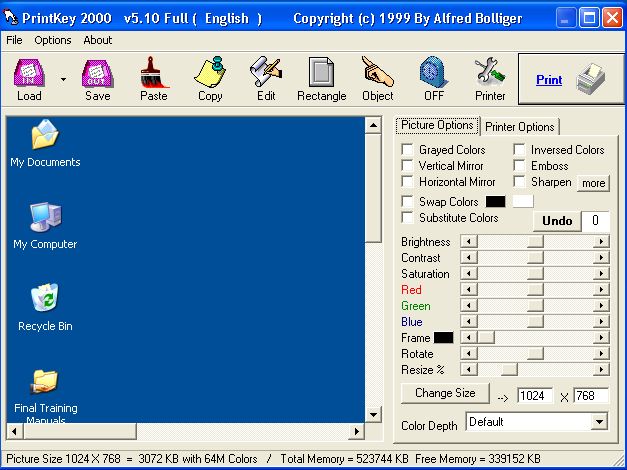Open the Edit tool icon
This screenshot has width=627, height=470.
pyautogui.click(x=266, y=72)
